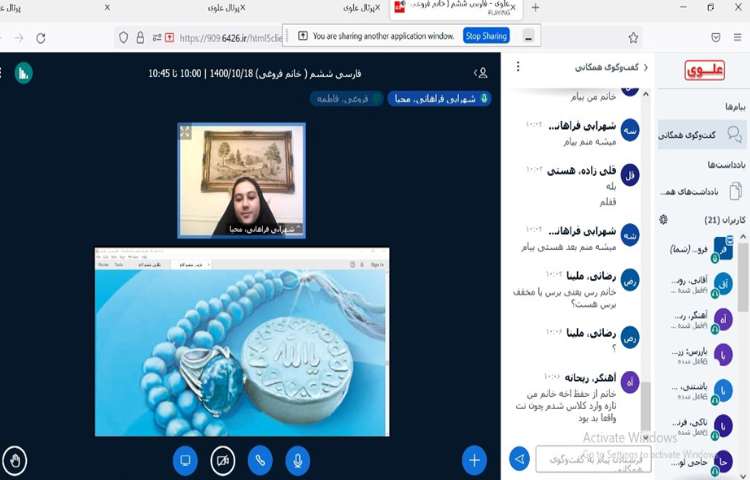Click the chat scroll up arrow

point(646,94)
